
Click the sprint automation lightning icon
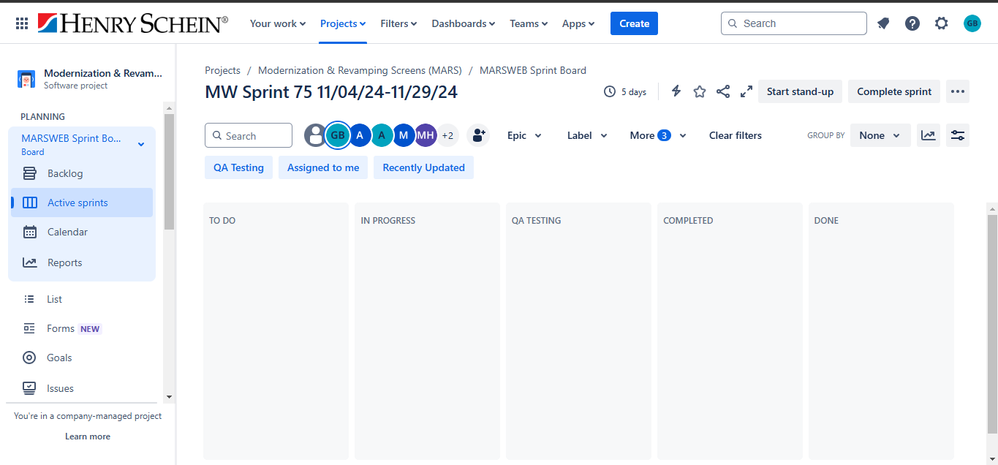[677, 92]
